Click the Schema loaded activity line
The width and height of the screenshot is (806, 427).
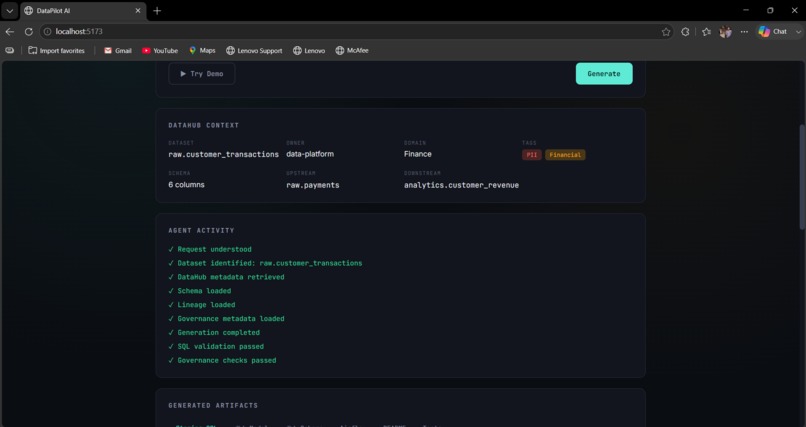(199, 291)
